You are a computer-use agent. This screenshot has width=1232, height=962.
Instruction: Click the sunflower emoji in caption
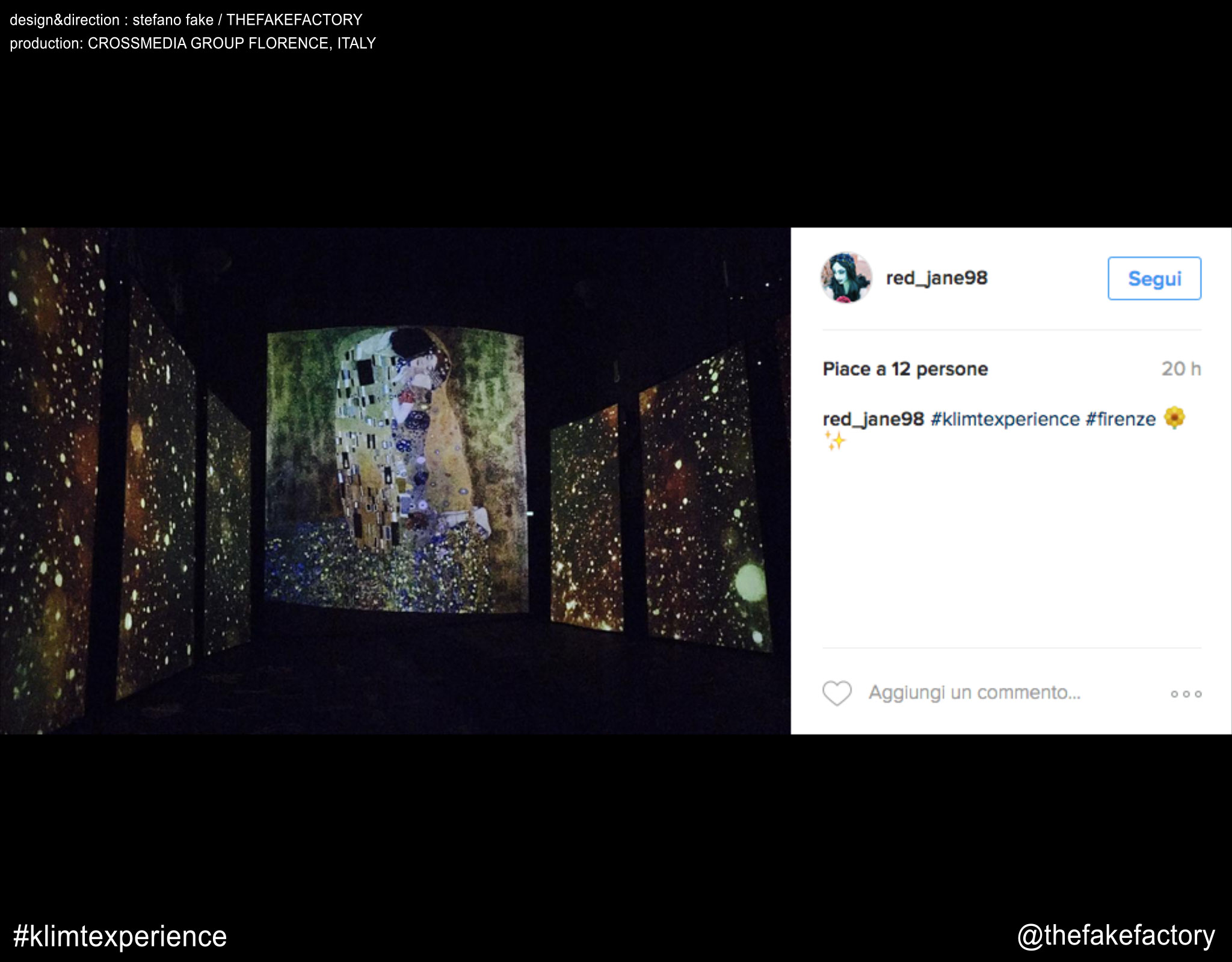point(1174,417)
